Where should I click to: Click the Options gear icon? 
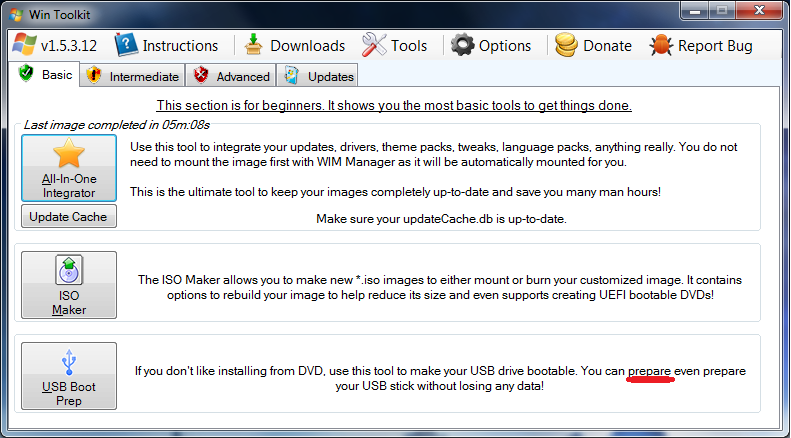[462, 45]
